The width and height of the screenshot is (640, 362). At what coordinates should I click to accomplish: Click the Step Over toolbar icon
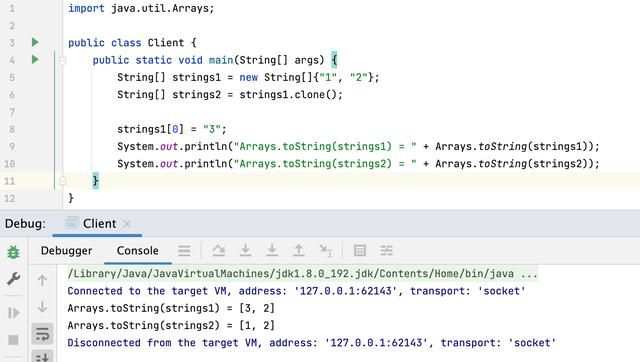tap(219, 250)
